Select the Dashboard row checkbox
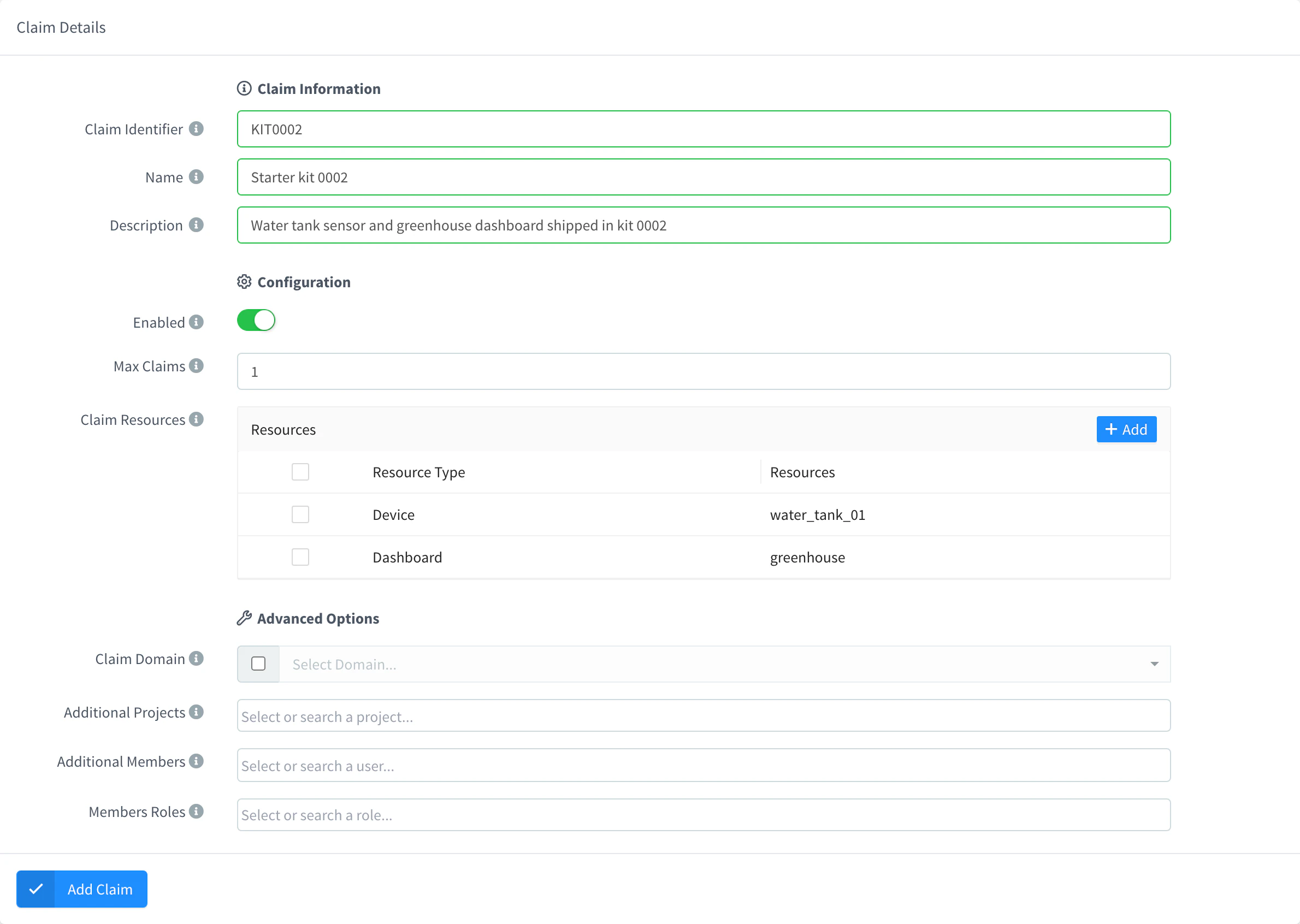Viewport: 1300px width, 924px height. (300, 557)
